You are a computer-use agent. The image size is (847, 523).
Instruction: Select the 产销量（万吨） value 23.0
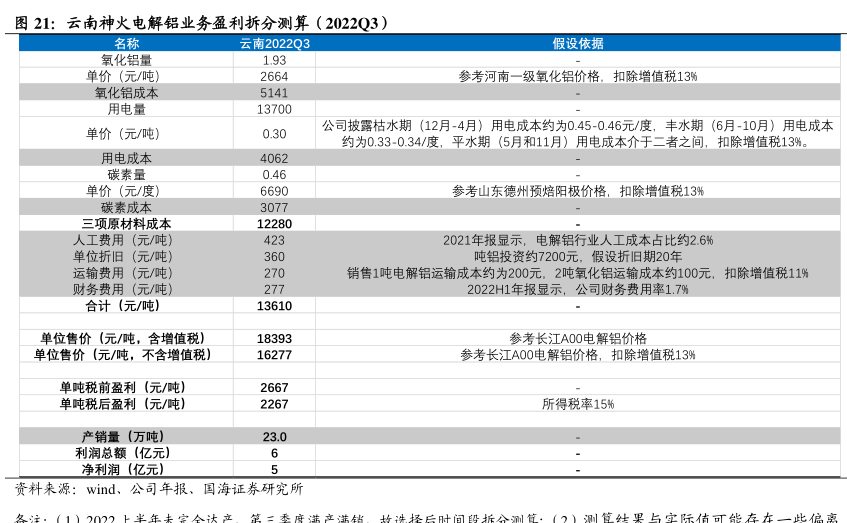(x=274, y=437)
